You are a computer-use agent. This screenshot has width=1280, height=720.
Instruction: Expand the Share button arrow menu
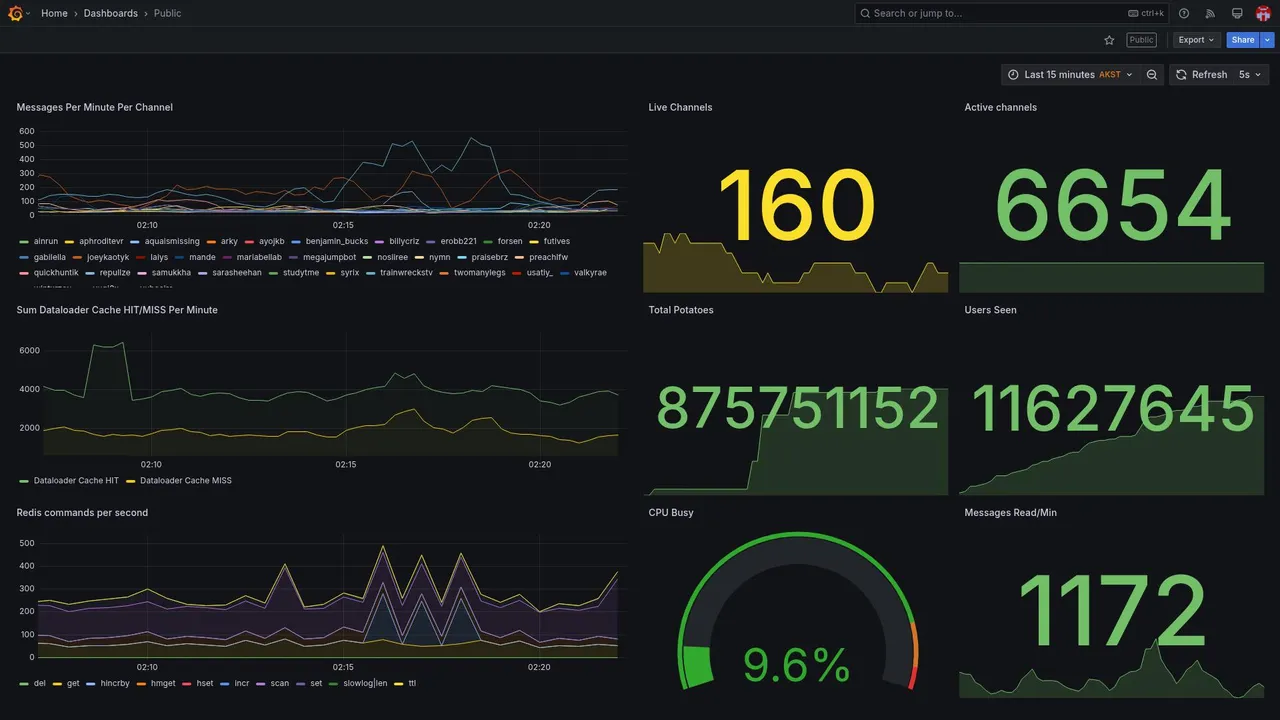coord(1268,40)
